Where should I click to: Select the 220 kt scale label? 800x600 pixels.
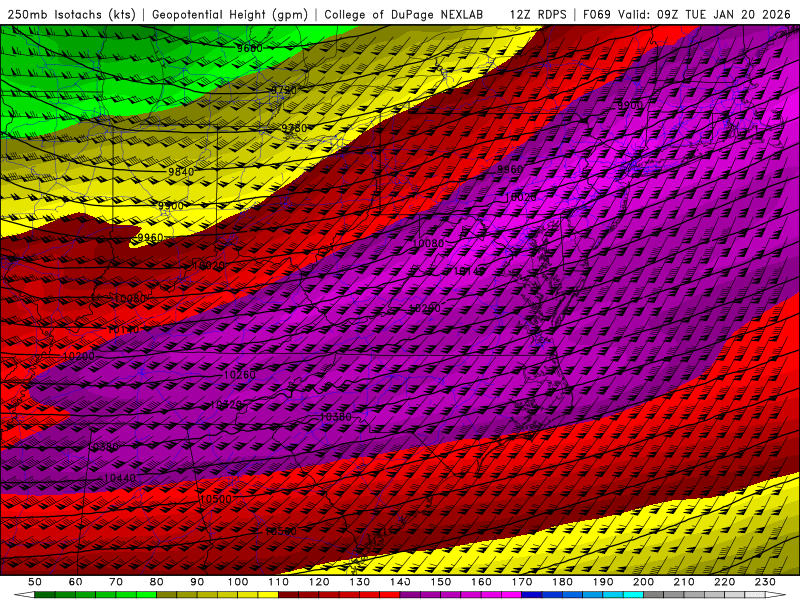click(x=724, y=582)
